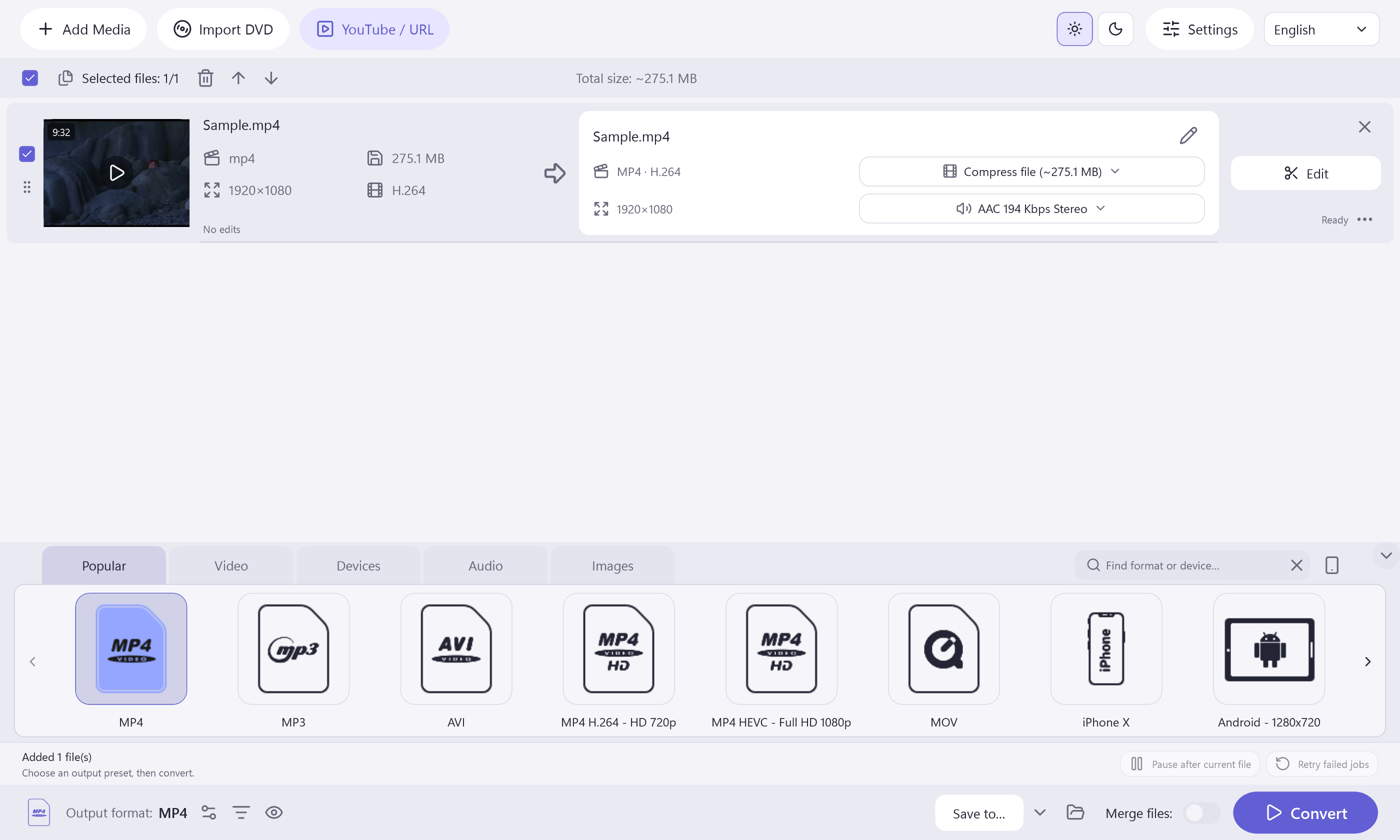
Task: Open the output folder icon
Action: coord(1075,813)
